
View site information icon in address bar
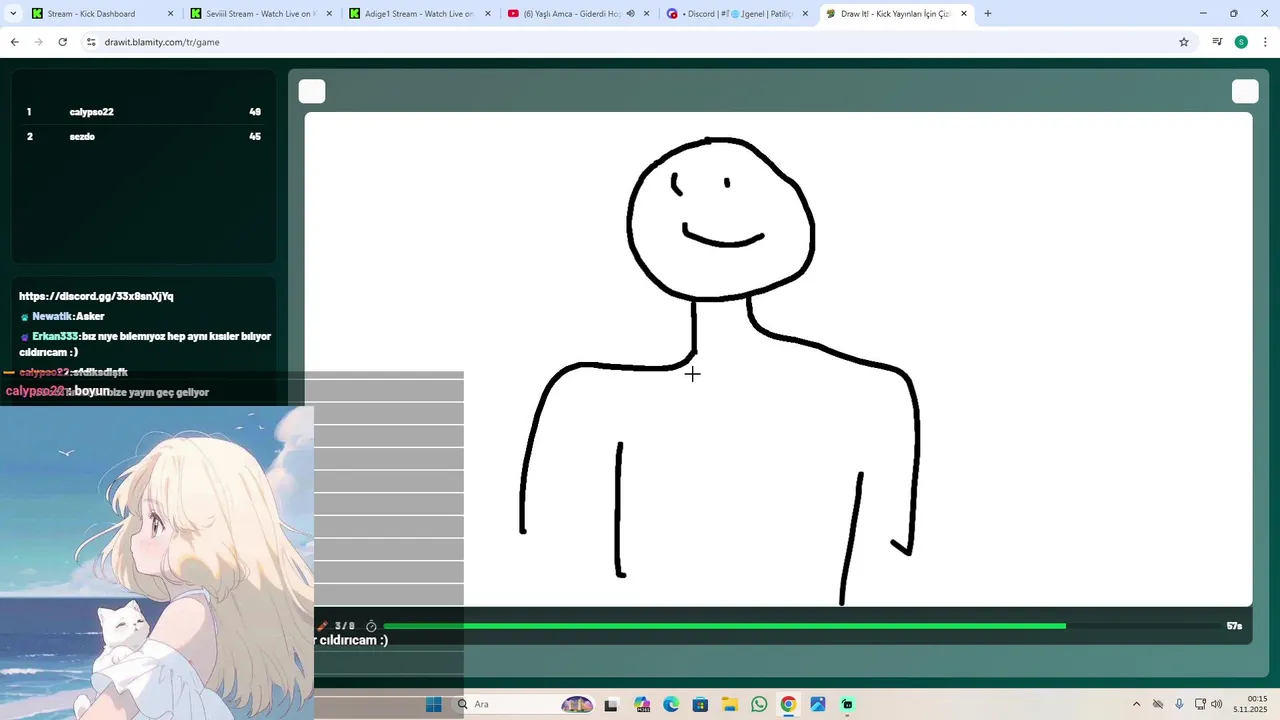91,42
